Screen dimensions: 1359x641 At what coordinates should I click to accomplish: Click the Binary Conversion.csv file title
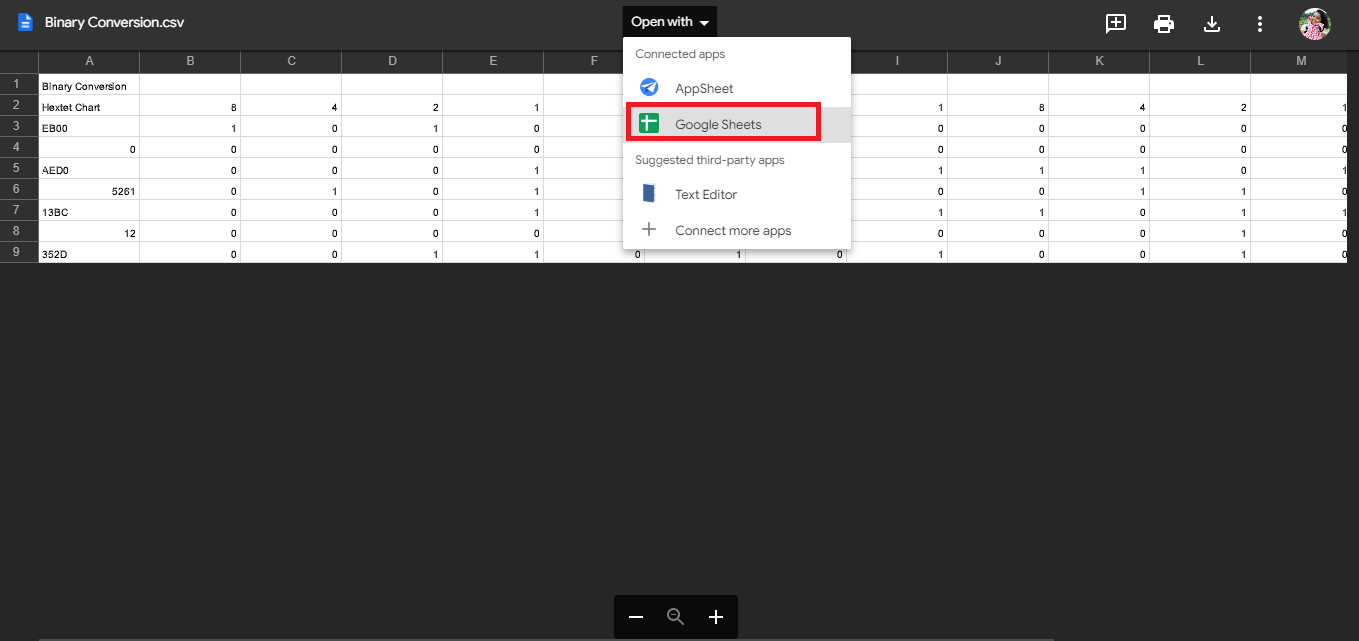click(114, 22)
